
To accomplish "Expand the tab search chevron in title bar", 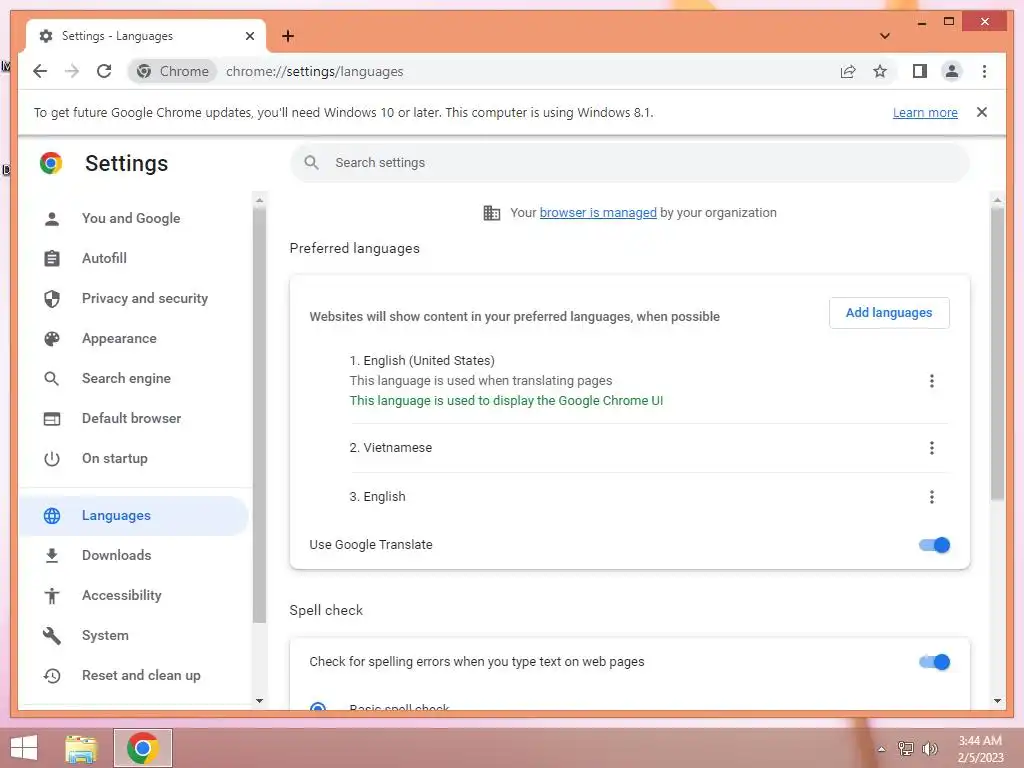I will pyautogui.click(x=885, y=36).
